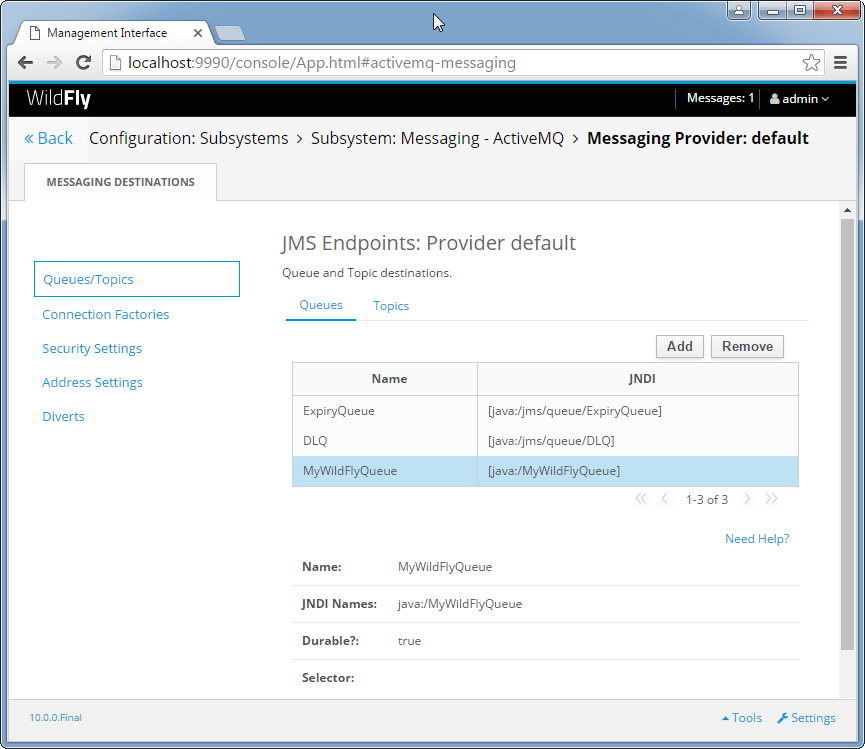The image size is (865, 749).
Task: Go to next page of queue table
Action: coord(747,499)
